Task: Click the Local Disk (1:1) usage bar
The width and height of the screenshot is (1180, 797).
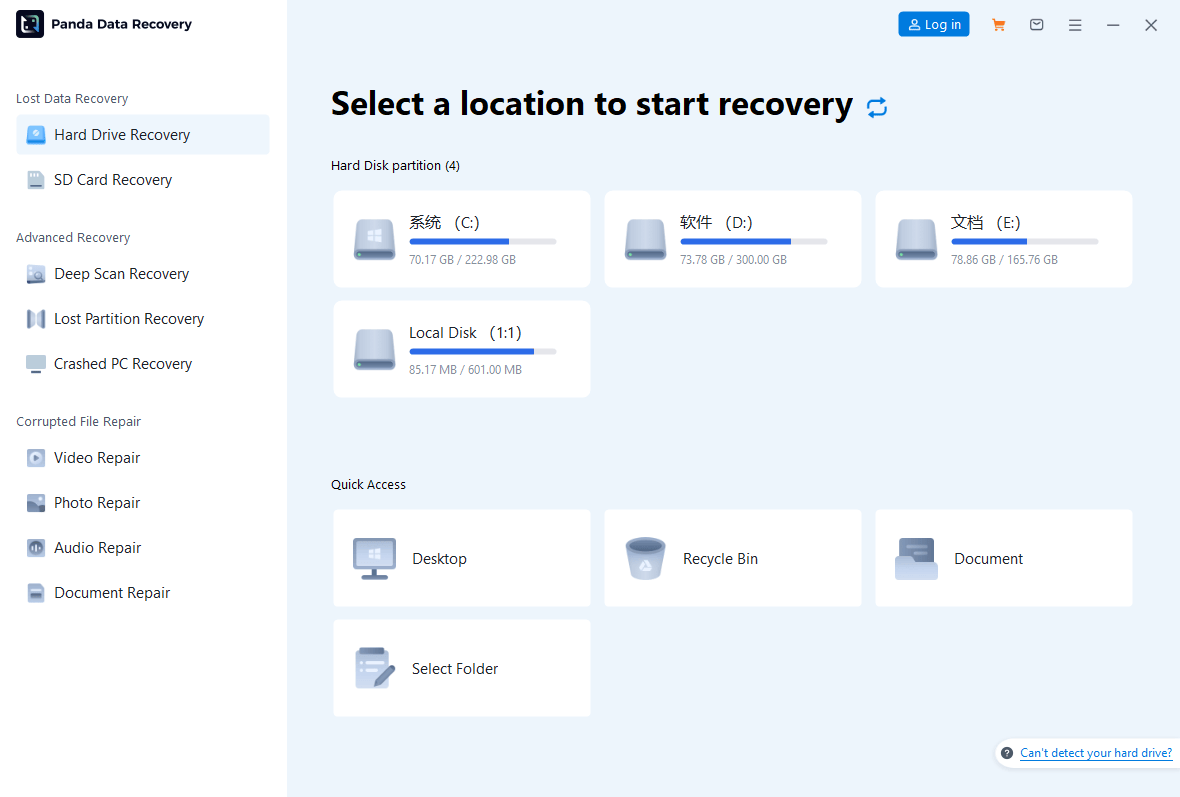Action: 482,351
